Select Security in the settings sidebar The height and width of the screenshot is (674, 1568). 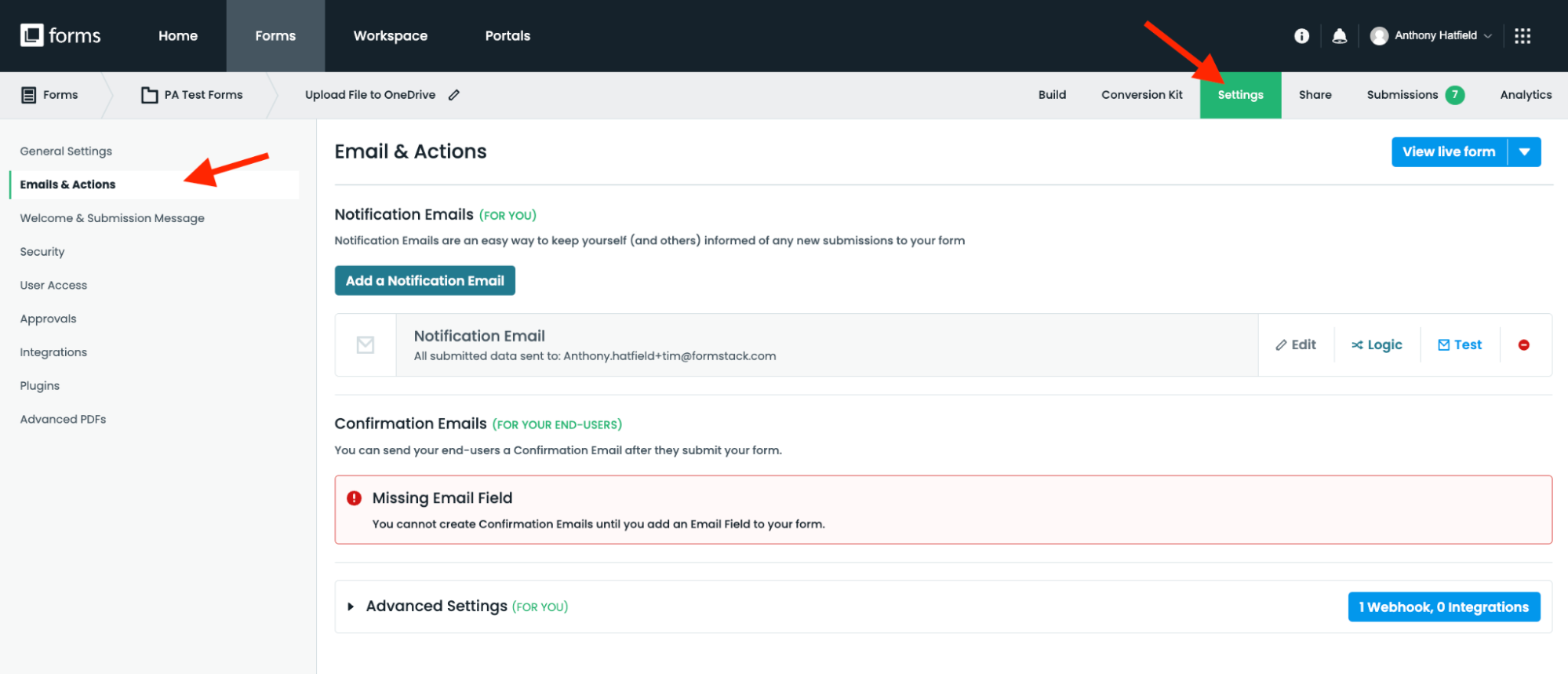pyautogui.click(x=42, y=252)
